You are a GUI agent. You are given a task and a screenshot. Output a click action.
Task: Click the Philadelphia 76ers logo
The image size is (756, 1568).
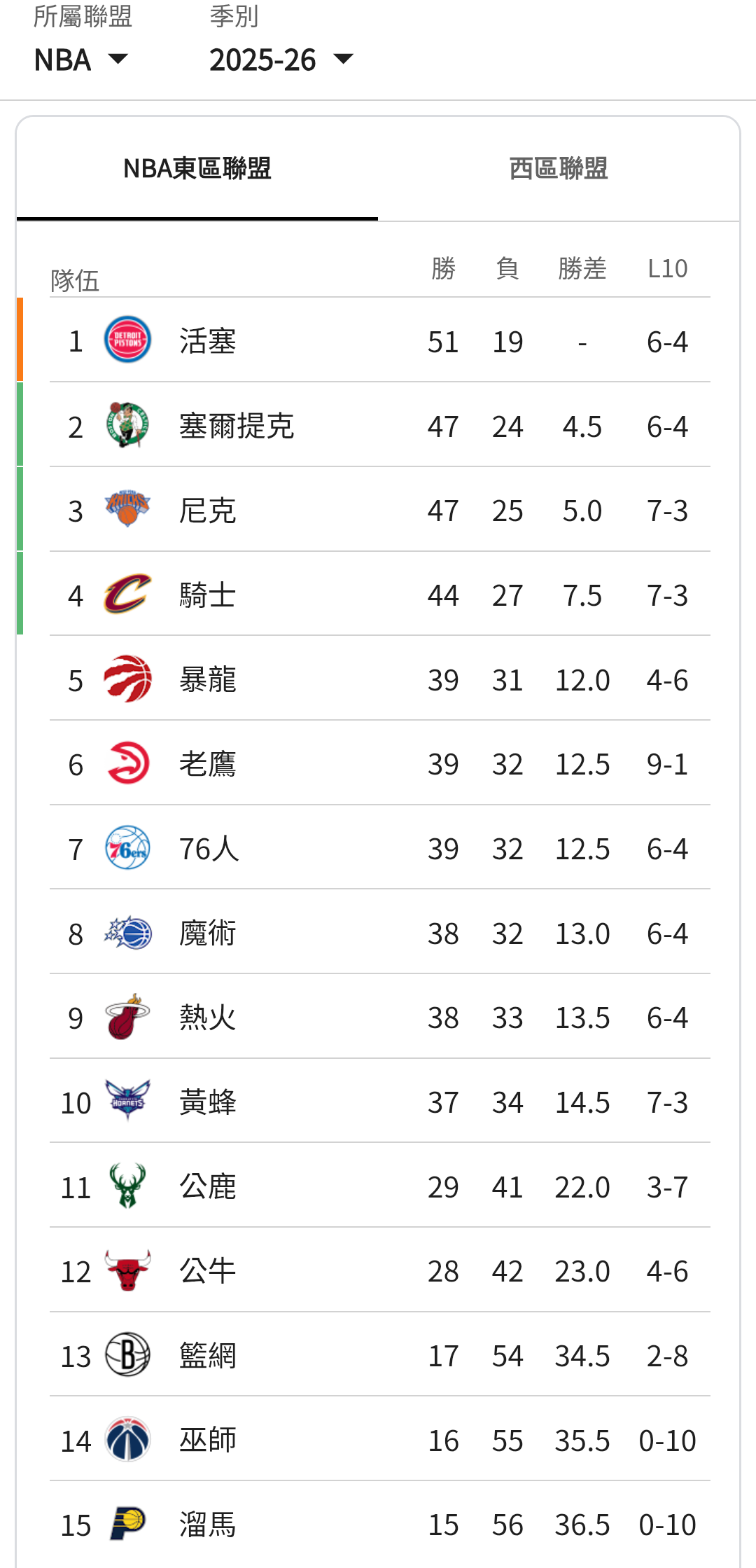coord(127,847)
